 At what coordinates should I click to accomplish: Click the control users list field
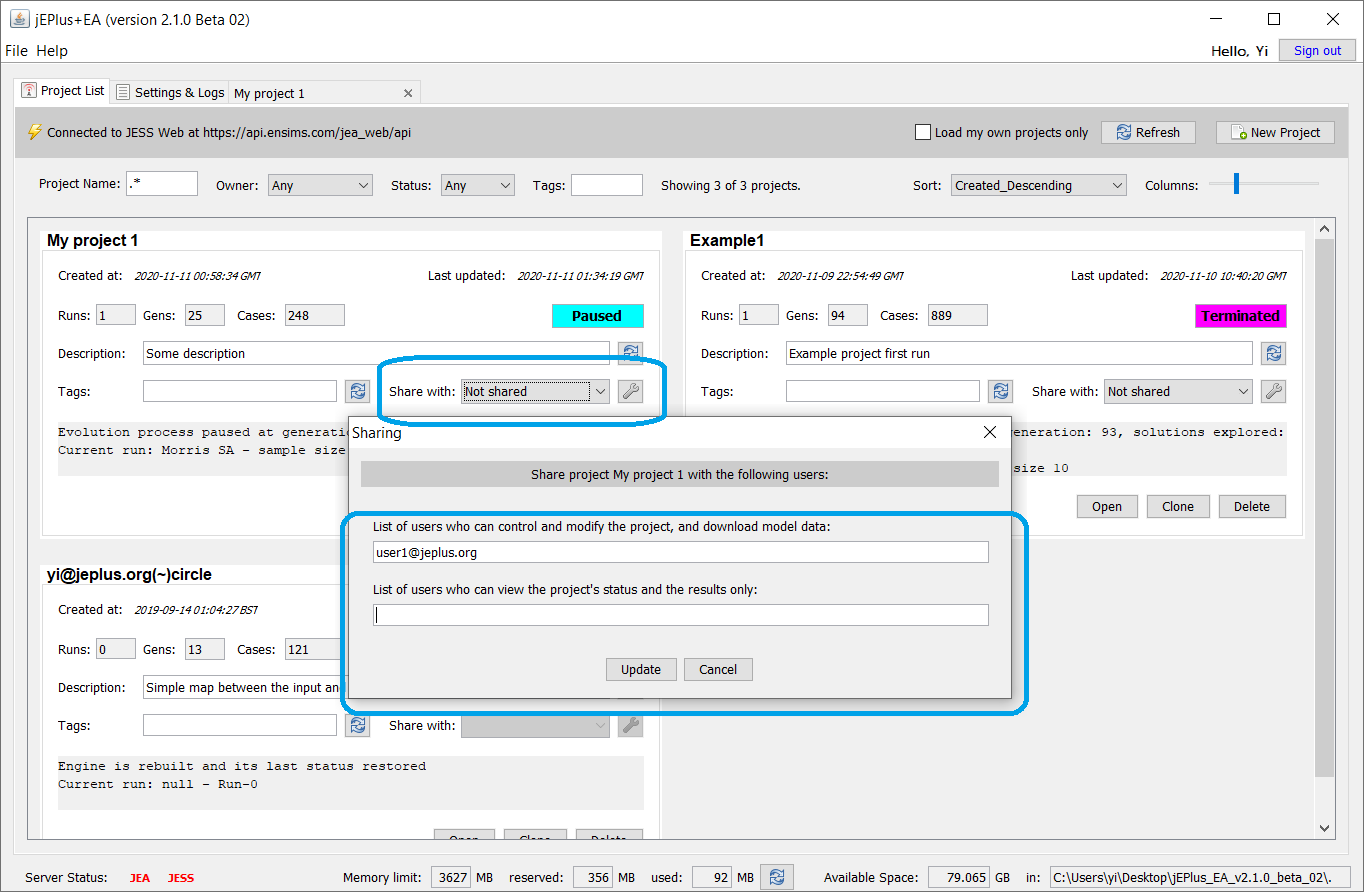(681, 552)
